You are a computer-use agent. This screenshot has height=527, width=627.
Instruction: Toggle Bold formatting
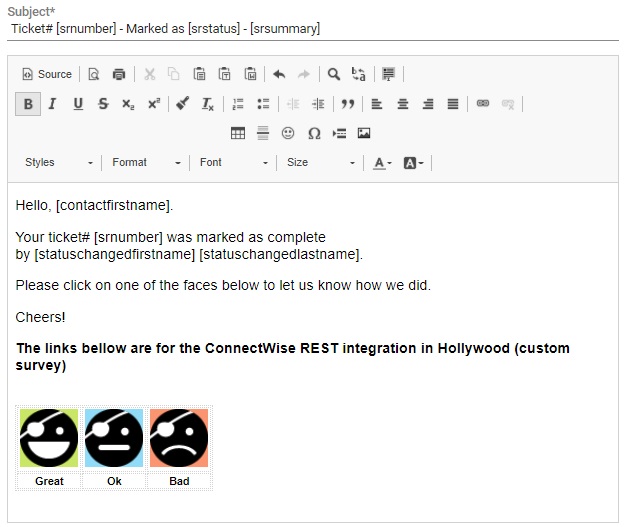click(x=28, y=104)
